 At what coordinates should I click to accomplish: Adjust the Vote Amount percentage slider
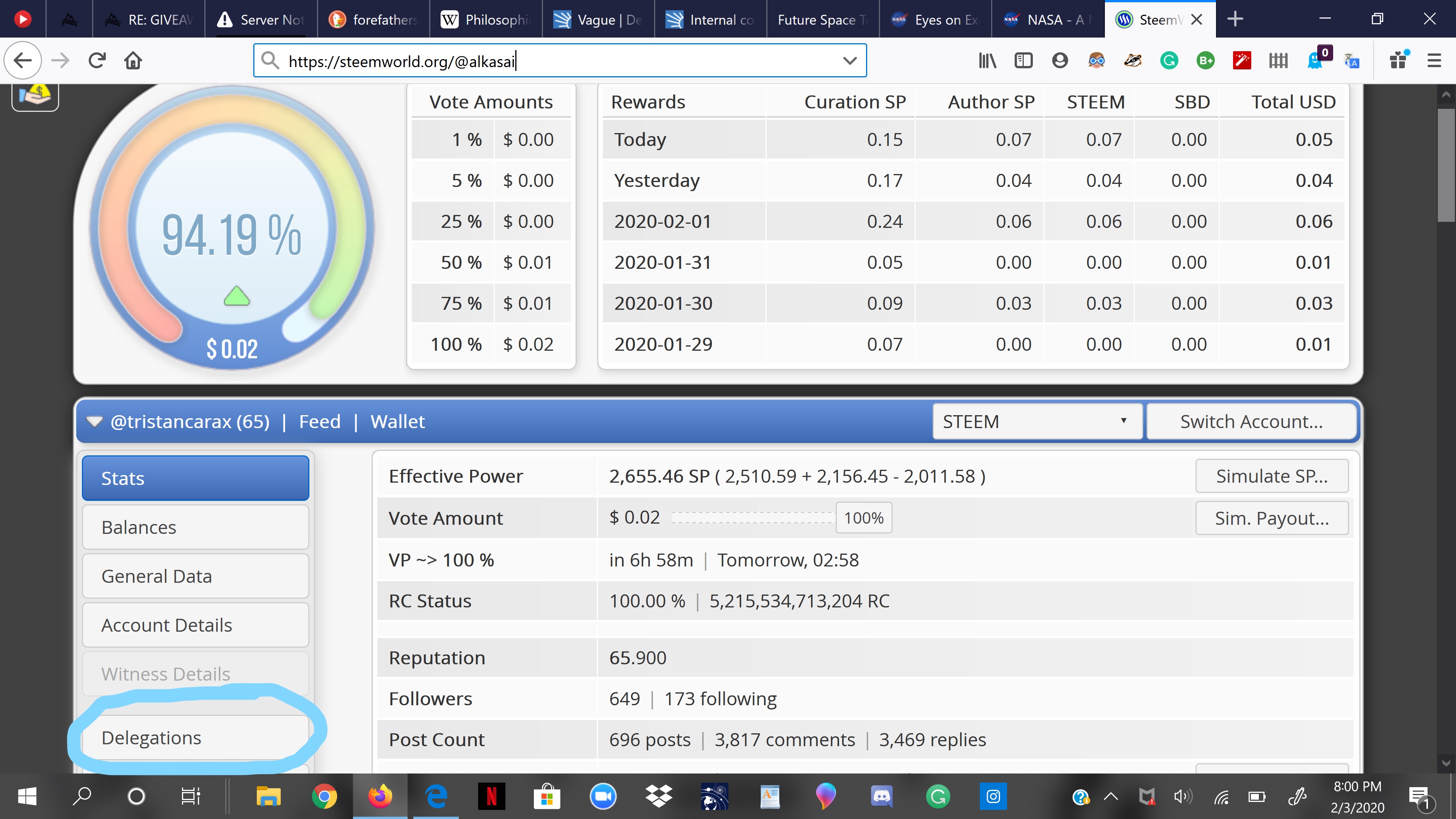pos(864,518)
